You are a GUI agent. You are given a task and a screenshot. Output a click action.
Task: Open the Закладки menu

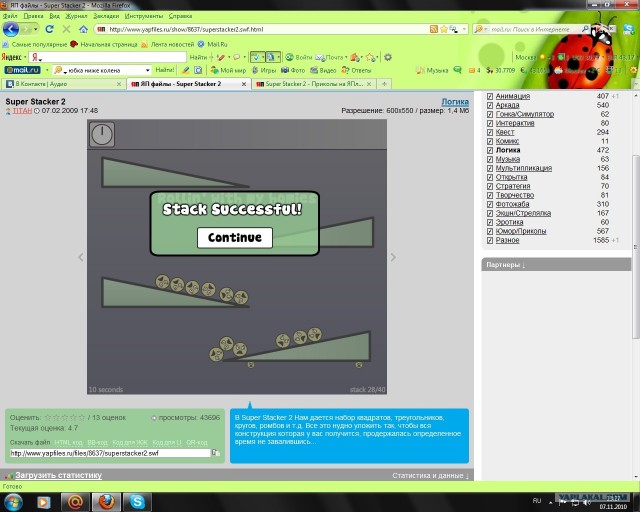point(106,16)
